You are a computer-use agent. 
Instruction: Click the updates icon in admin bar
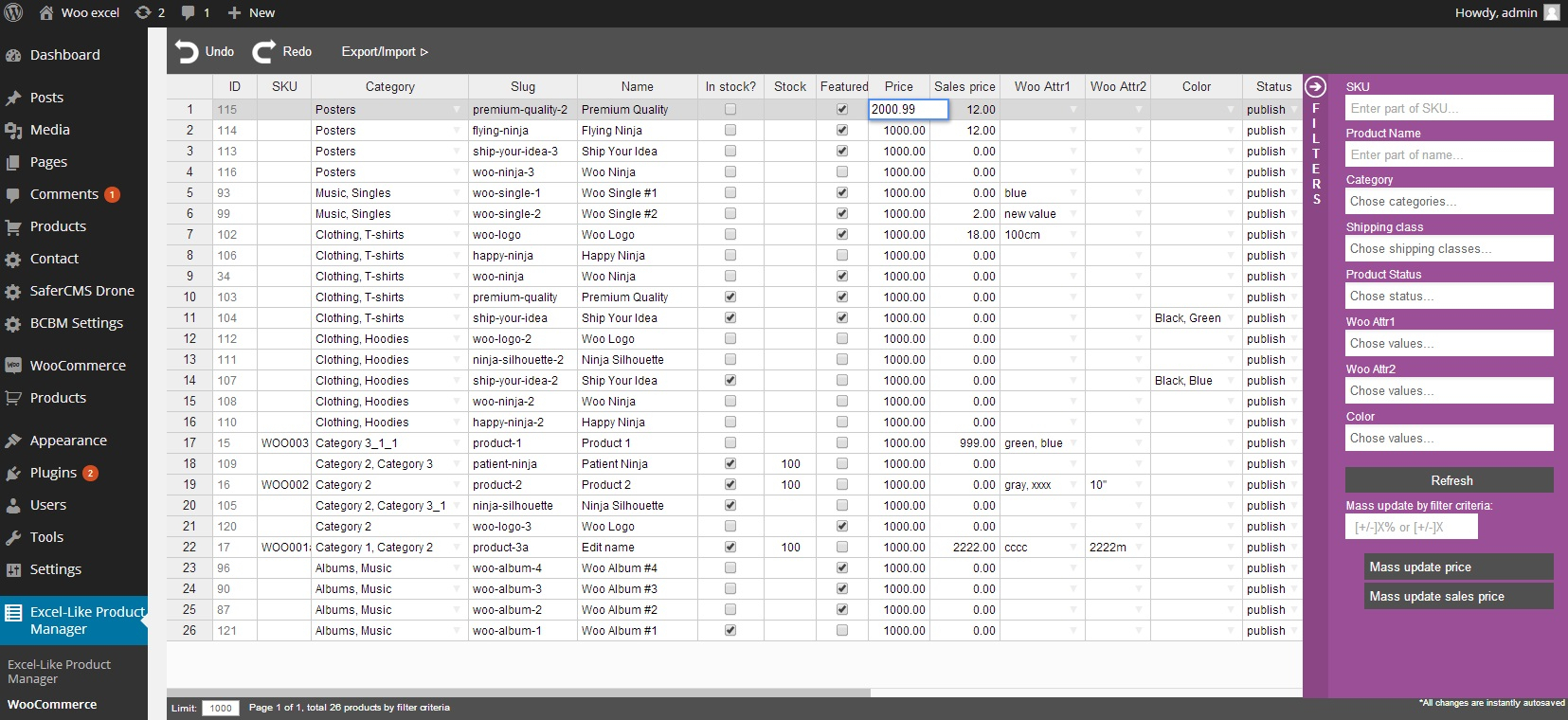tap(143, 12)
